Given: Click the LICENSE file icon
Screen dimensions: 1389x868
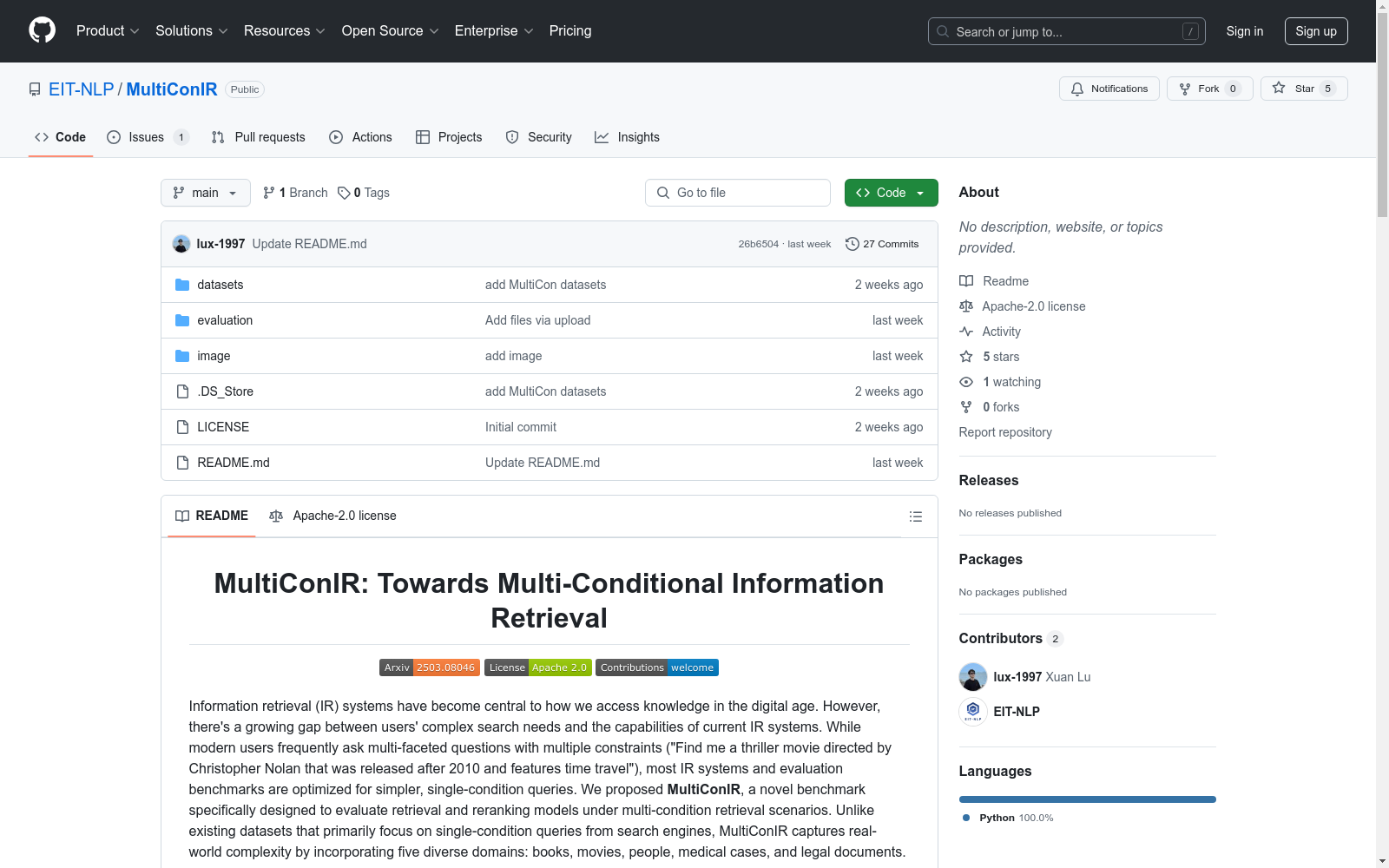Looking at the screenshot, I should 182,427.
